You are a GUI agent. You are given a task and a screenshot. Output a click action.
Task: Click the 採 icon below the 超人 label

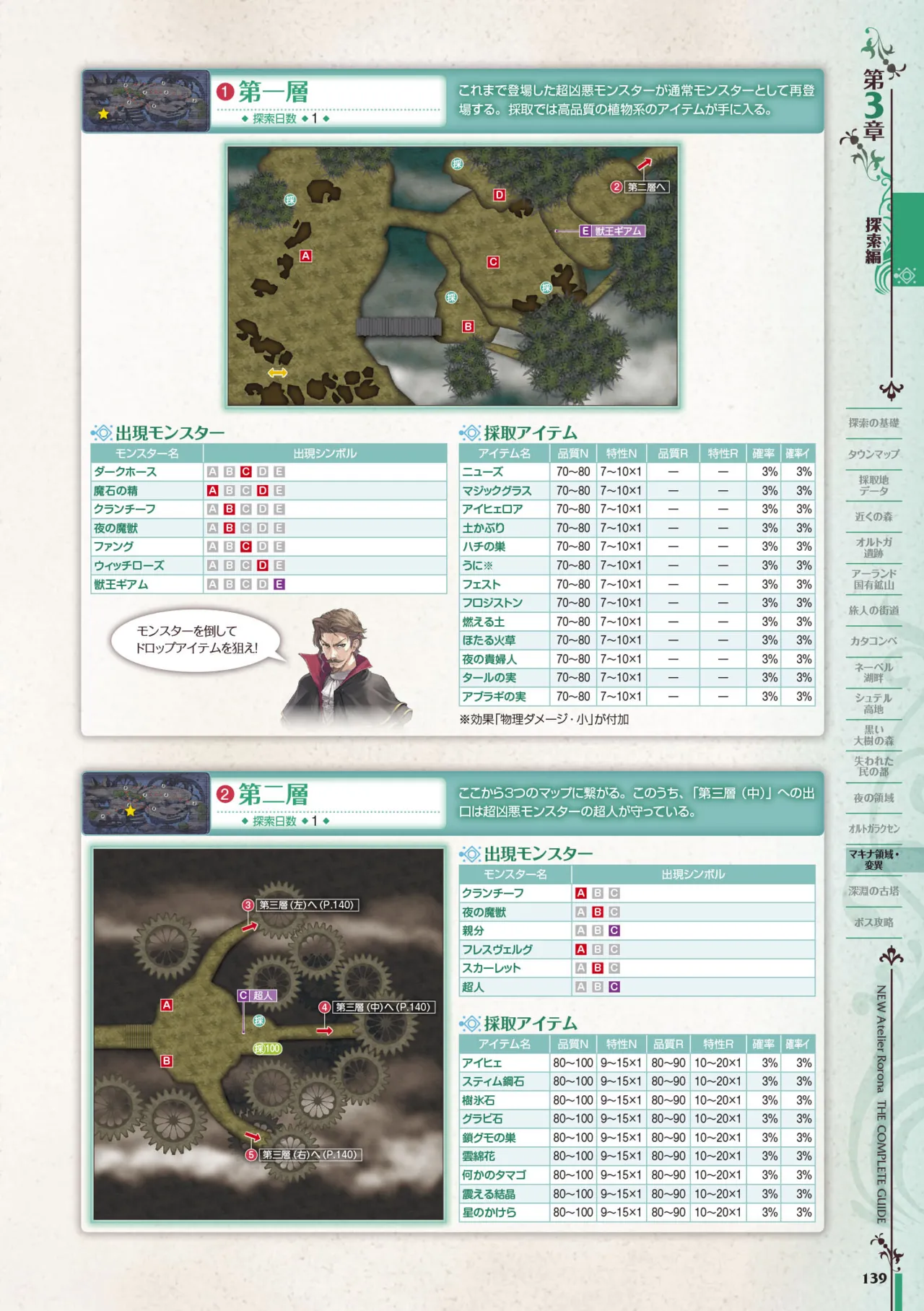(x=259, y=1021)
